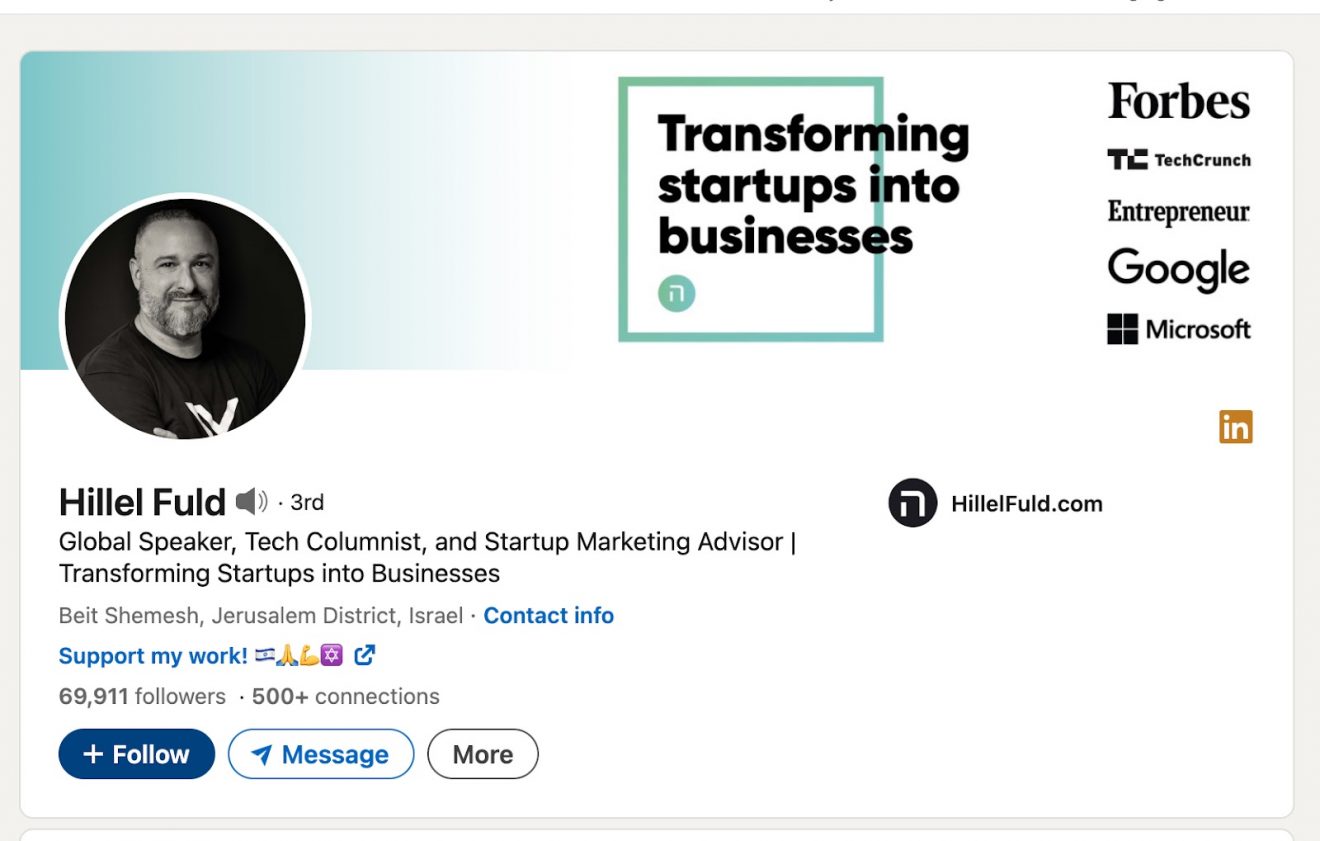The height and width of the screenshot is (841, 1320).
Task: Open the external link icon beside Support my work
Action: click(x=364, y=655)
